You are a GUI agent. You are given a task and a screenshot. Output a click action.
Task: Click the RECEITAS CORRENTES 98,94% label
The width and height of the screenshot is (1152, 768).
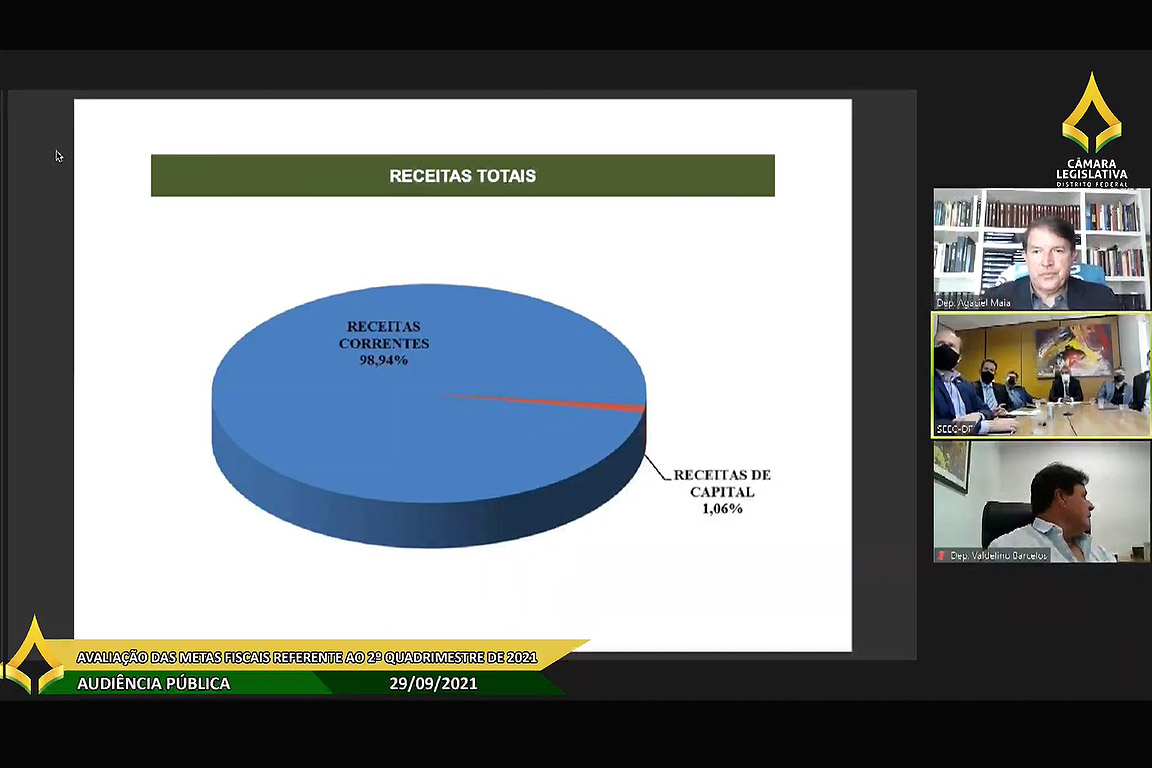click(383, 343)
